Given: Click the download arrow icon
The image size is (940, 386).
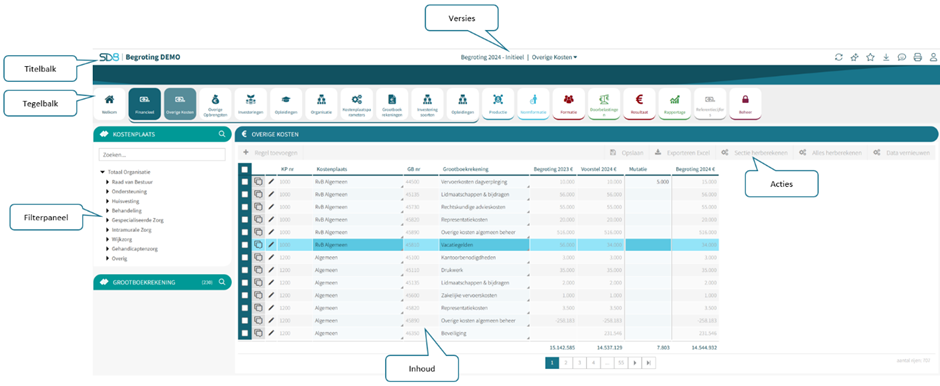Looking at the screenshot, I should (x=886, y=57).
